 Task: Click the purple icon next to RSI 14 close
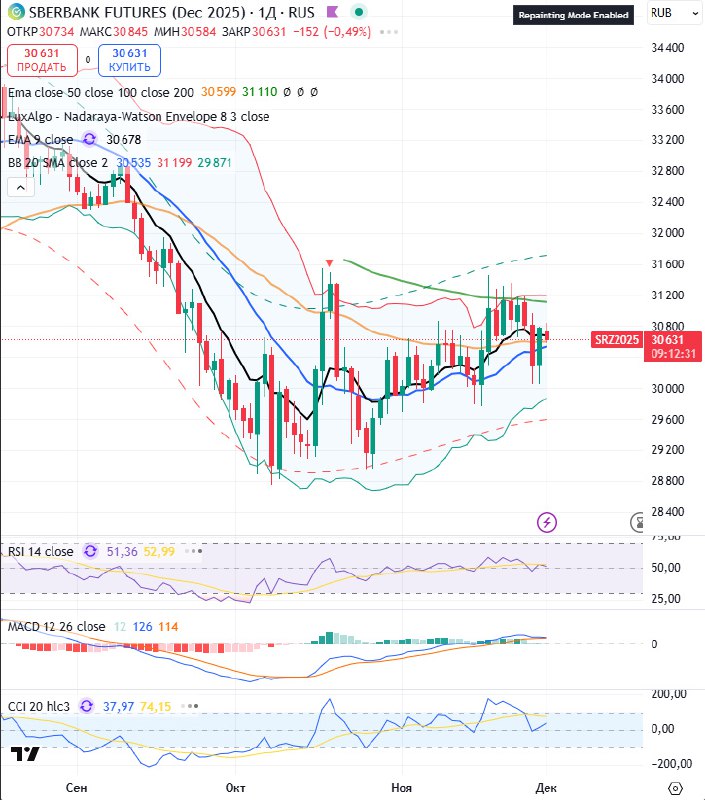[x=90, y=551]
